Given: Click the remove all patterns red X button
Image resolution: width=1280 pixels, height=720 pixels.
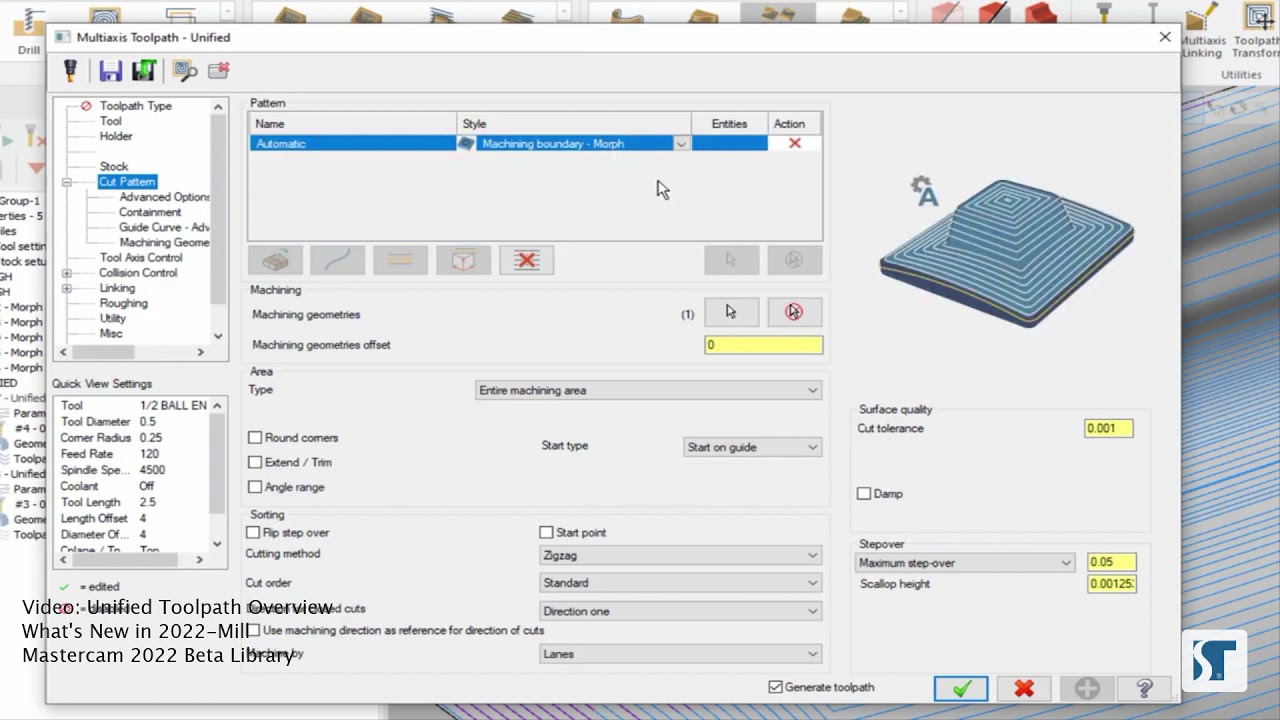Looking at the screenshot, I should tap(526, 260).
